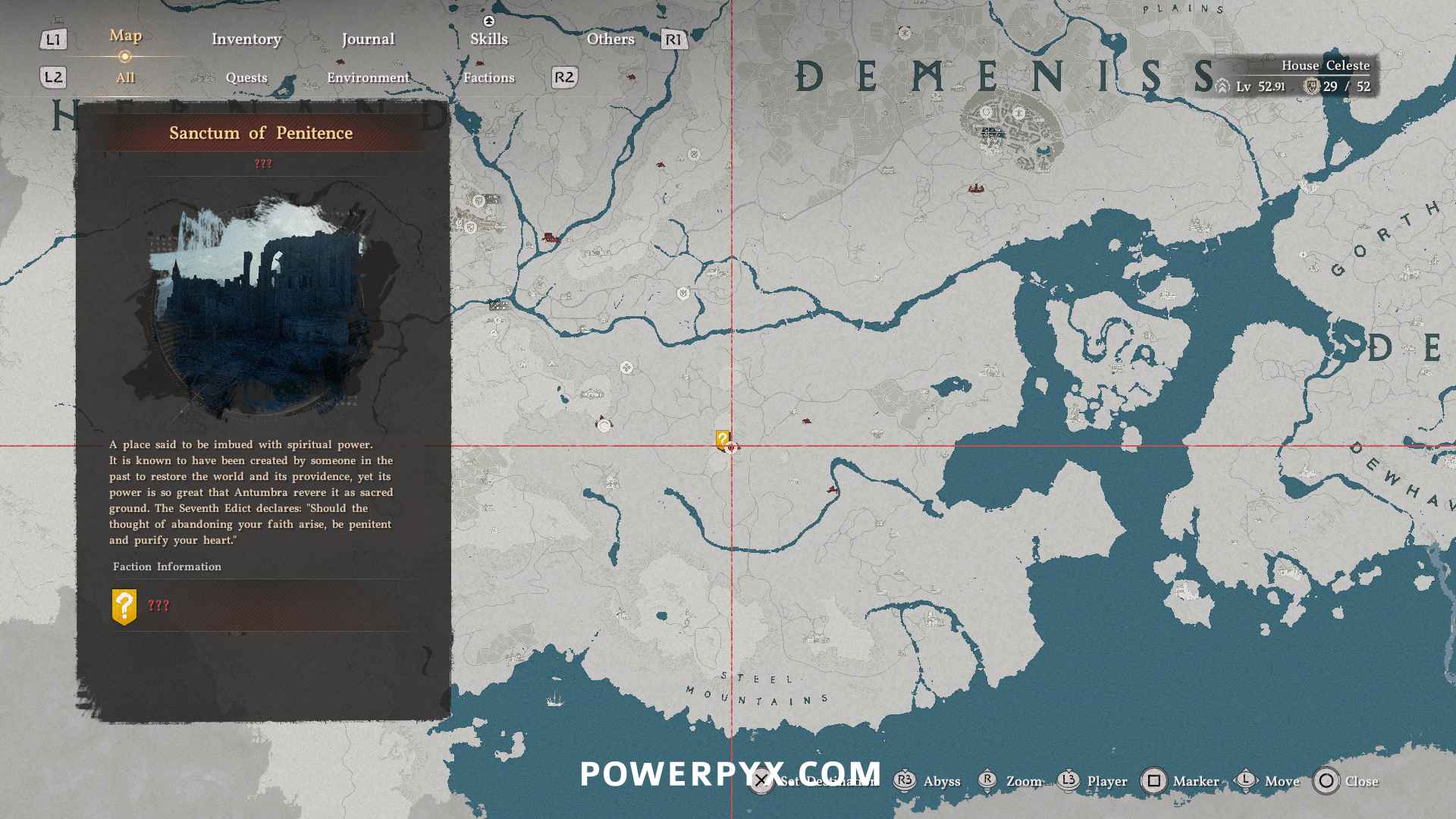The image size is (1456, 819).
Task: Click the R3 Abyss button icon
Action: point(904,780)
